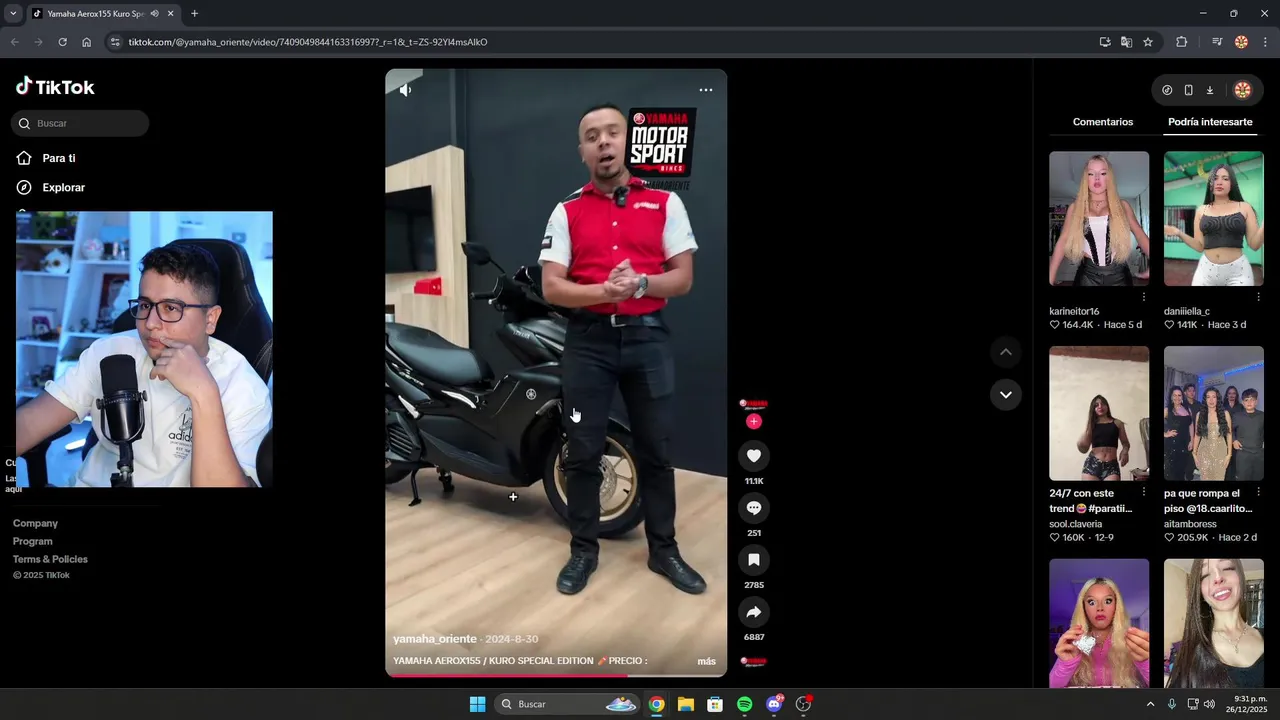Viewport: 1280px width, 720px height.
Task: Mute the tab via its speaker icon
Action: [154, 14]
